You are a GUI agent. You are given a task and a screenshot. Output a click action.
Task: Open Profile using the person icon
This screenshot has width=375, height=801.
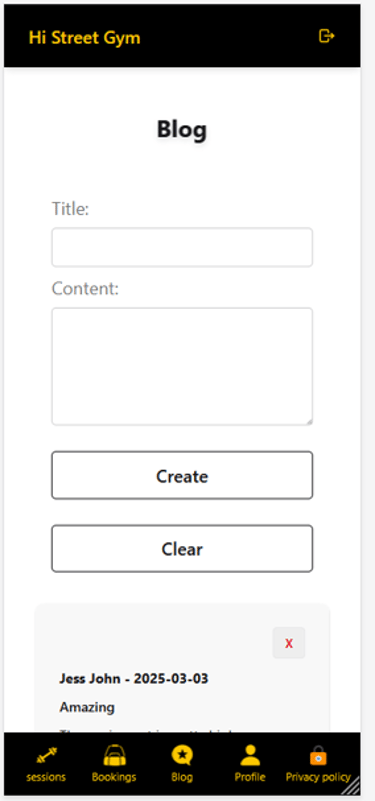point(250,756)
